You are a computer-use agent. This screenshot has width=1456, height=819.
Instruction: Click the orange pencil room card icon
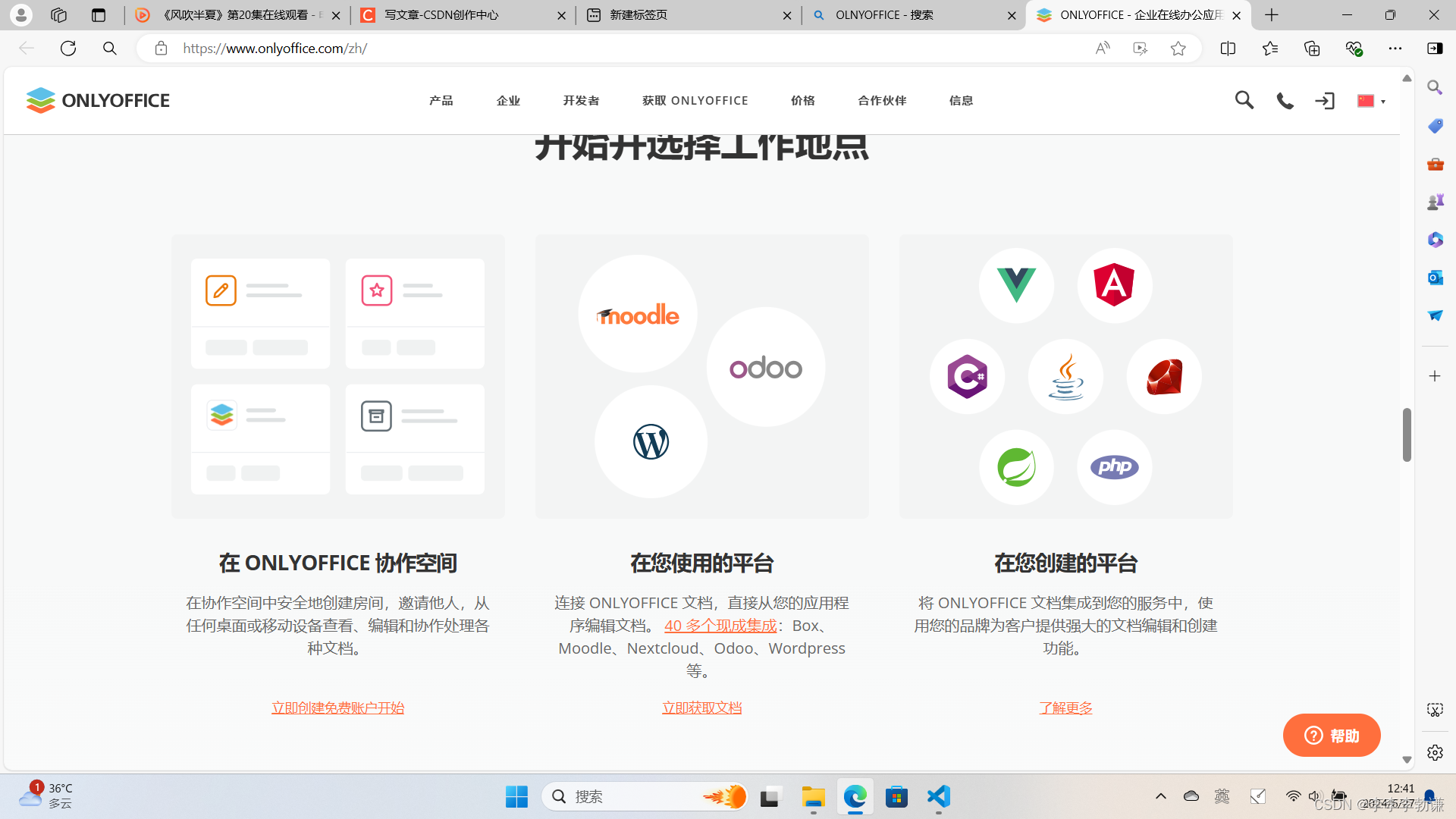tap(221, 290)
